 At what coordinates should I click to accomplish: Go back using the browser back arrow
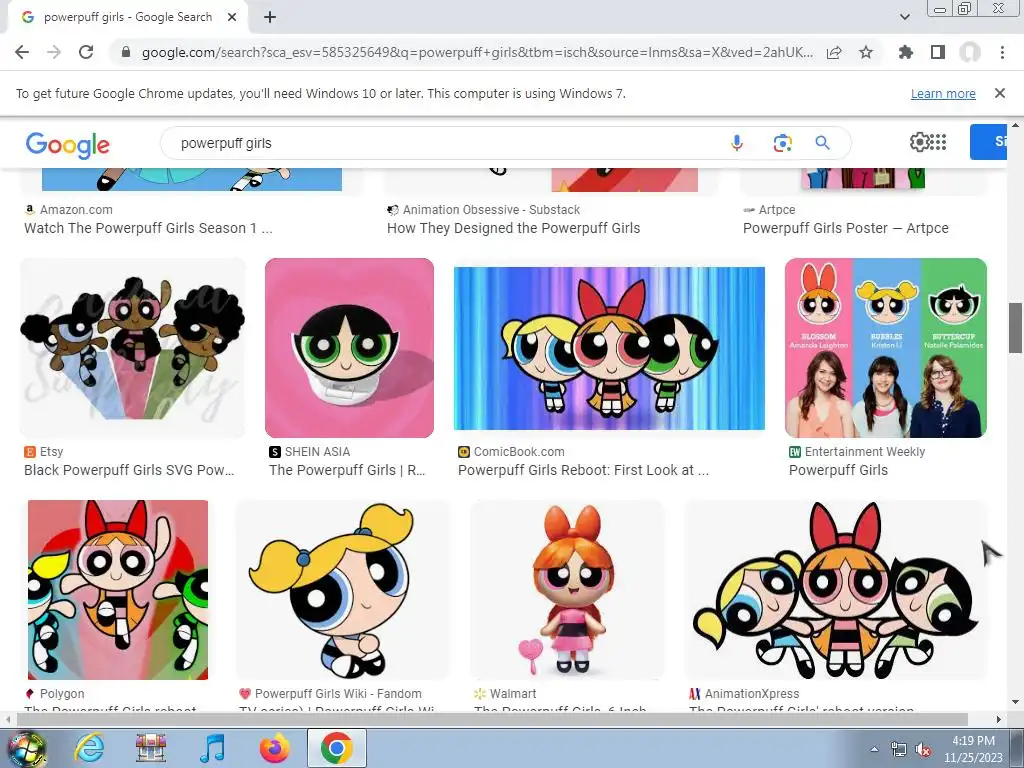click(22, 52)
